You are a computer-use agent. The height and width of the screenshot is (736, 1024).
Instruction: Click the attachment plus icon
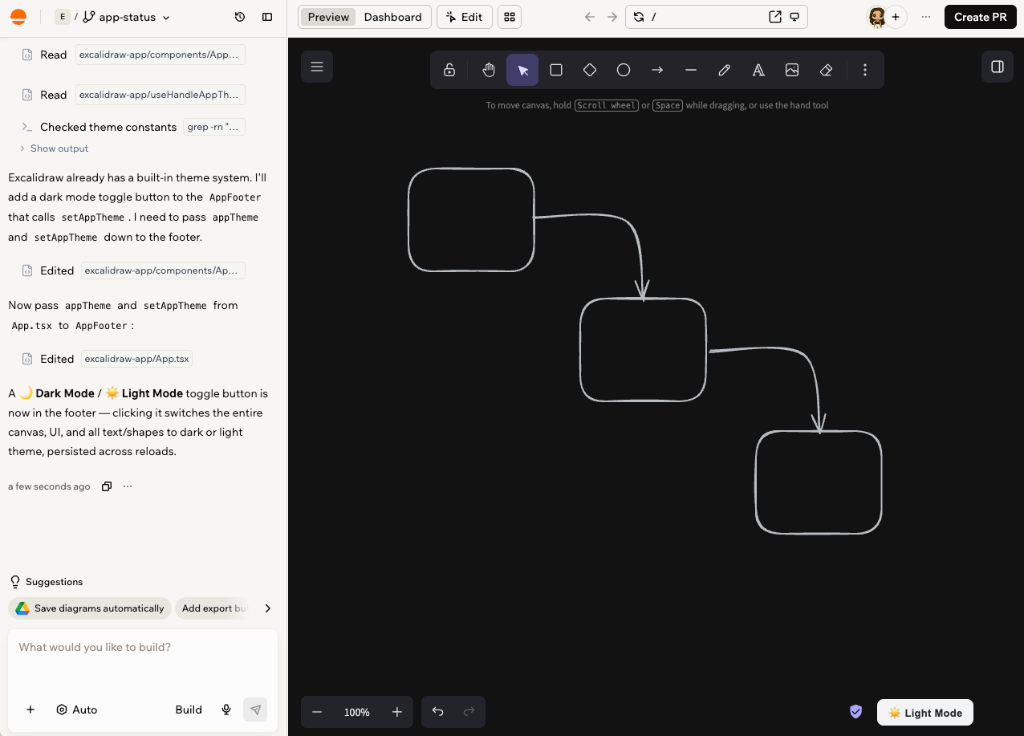[x=30, y=709]
